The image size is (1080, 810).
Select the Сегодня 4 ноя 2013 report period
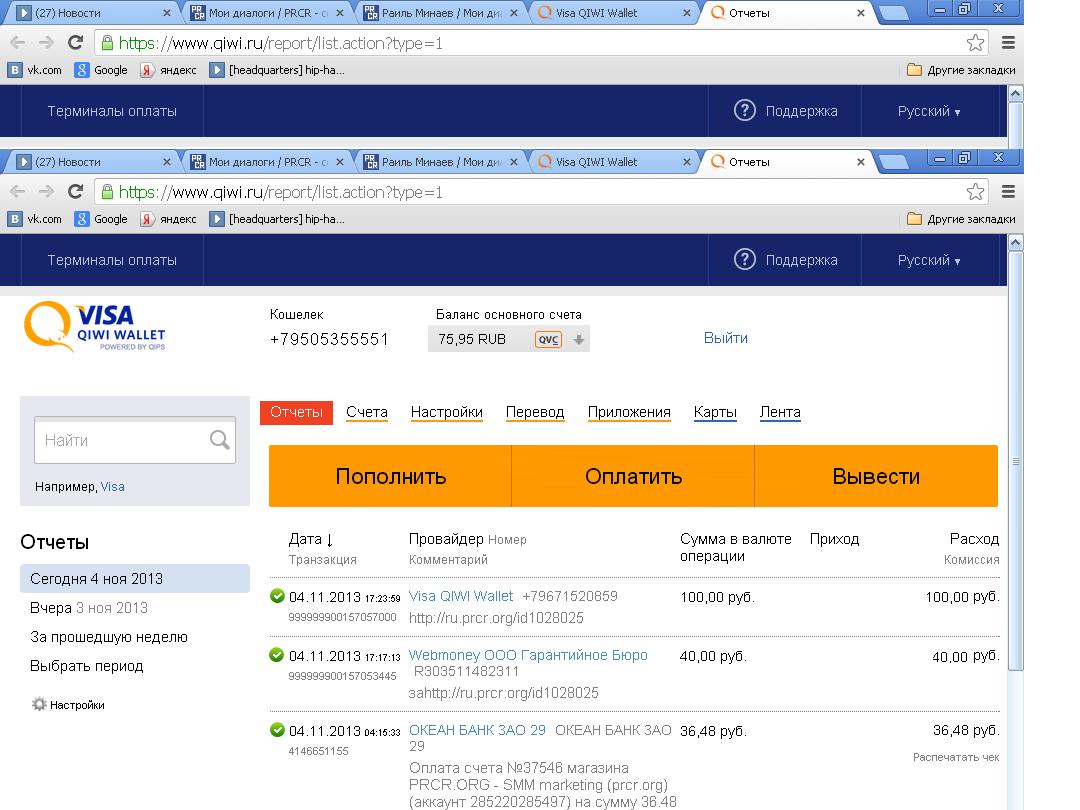[134, 579]
